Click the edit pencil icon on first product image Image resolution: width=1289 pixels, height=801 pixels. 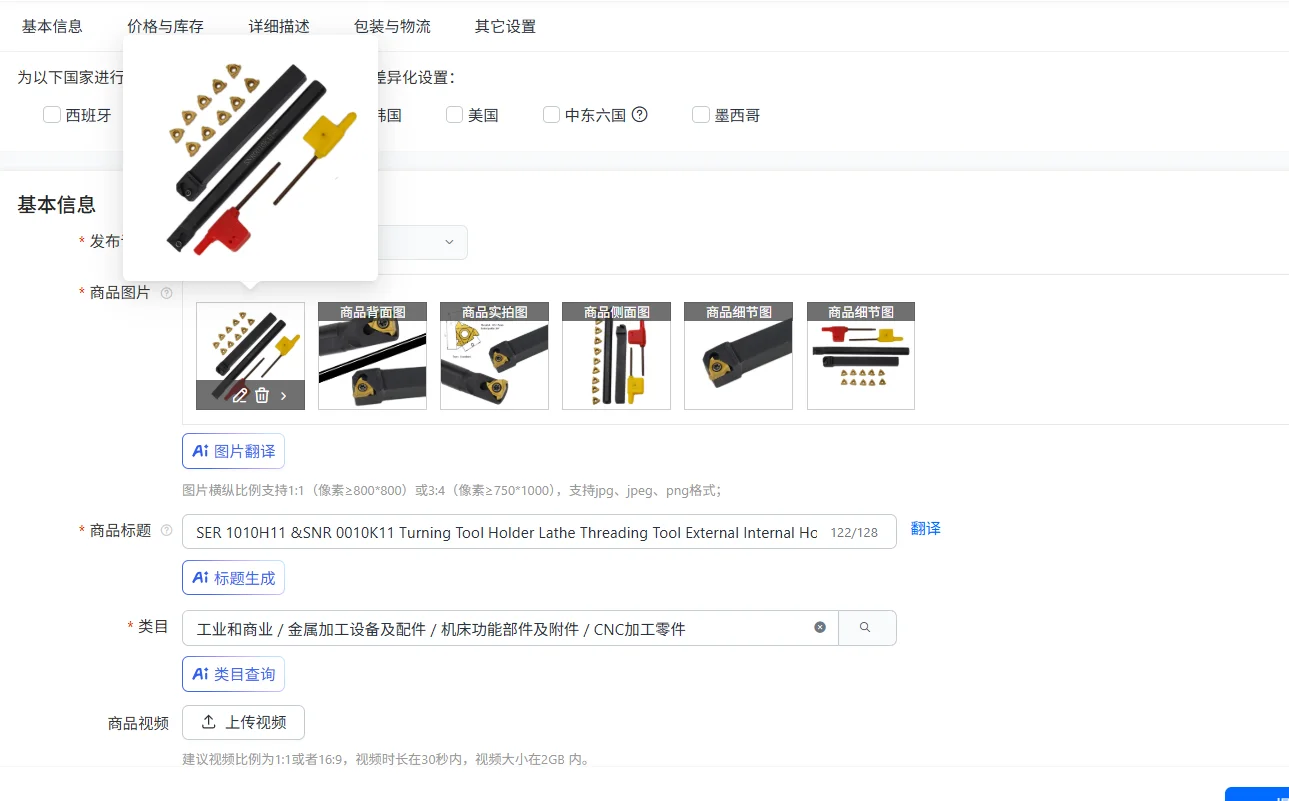(x=240, y=395)
